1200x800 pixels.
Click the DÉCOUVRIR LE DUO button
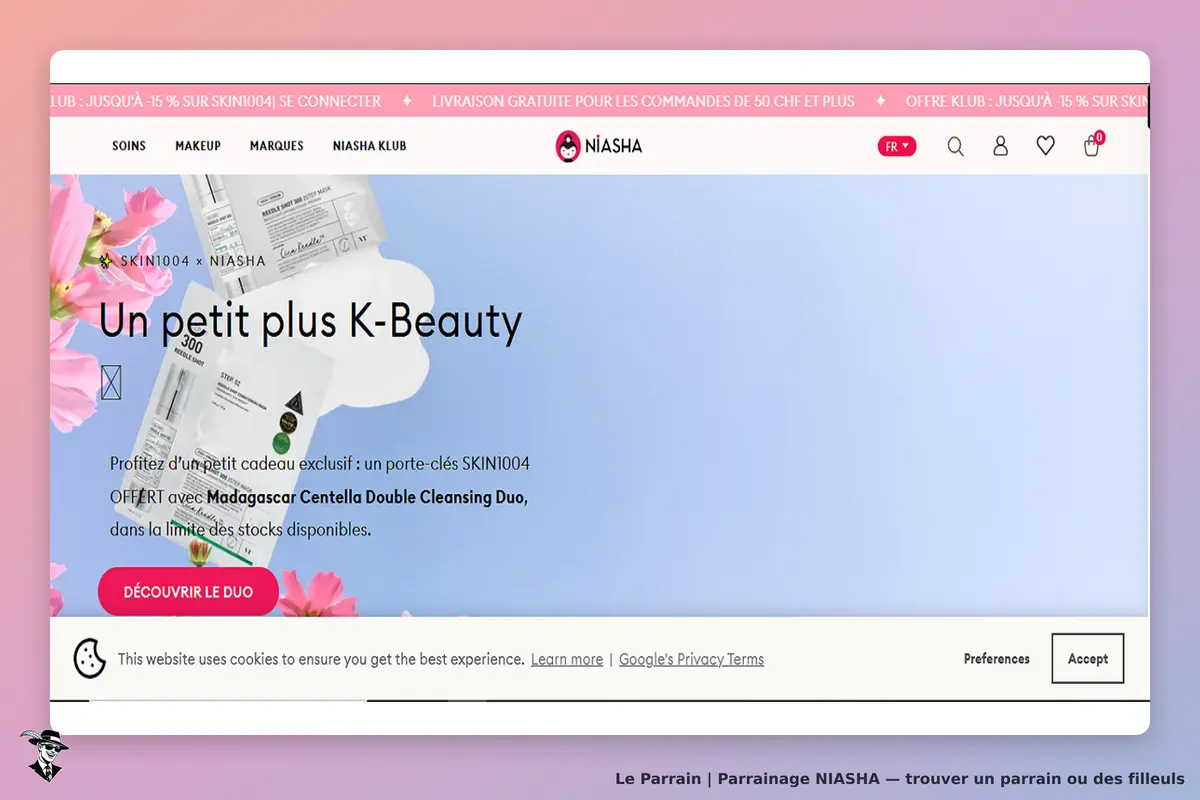click(188, 592)
